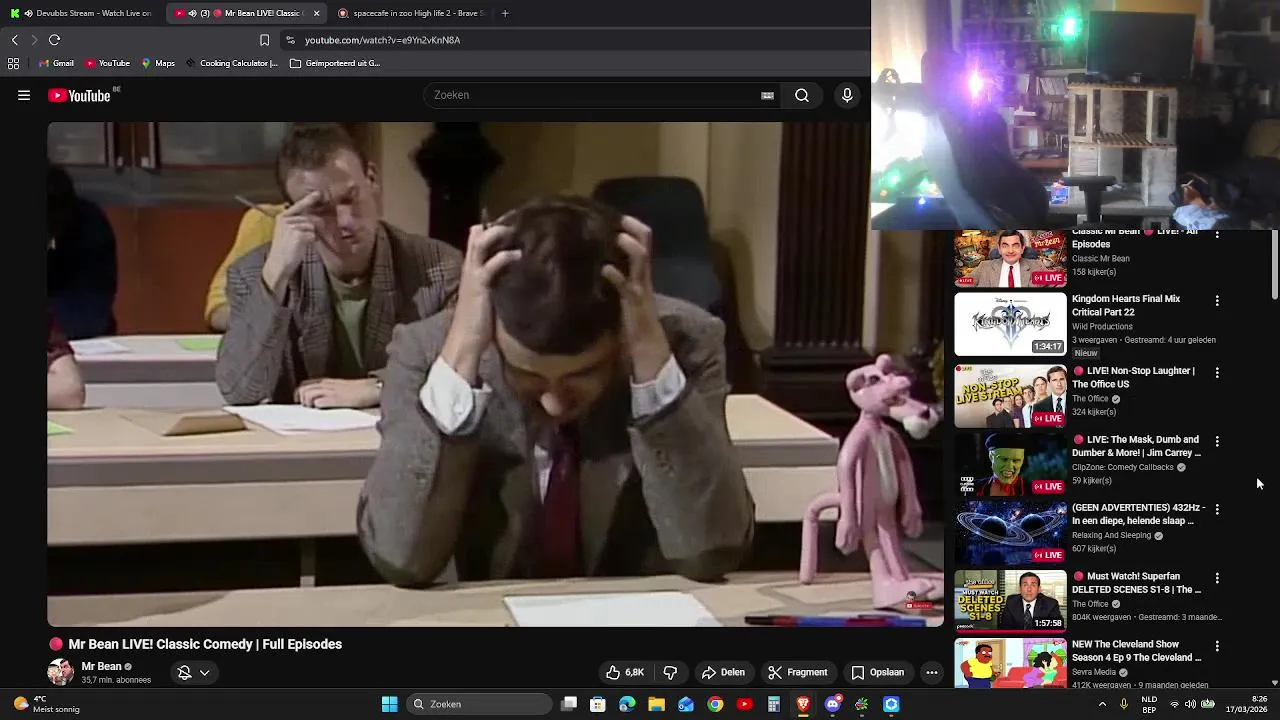This screenshot has height=720, width=1280.
Task: Open browser apps grid in bookmarks bar
Action: (13, 63)
